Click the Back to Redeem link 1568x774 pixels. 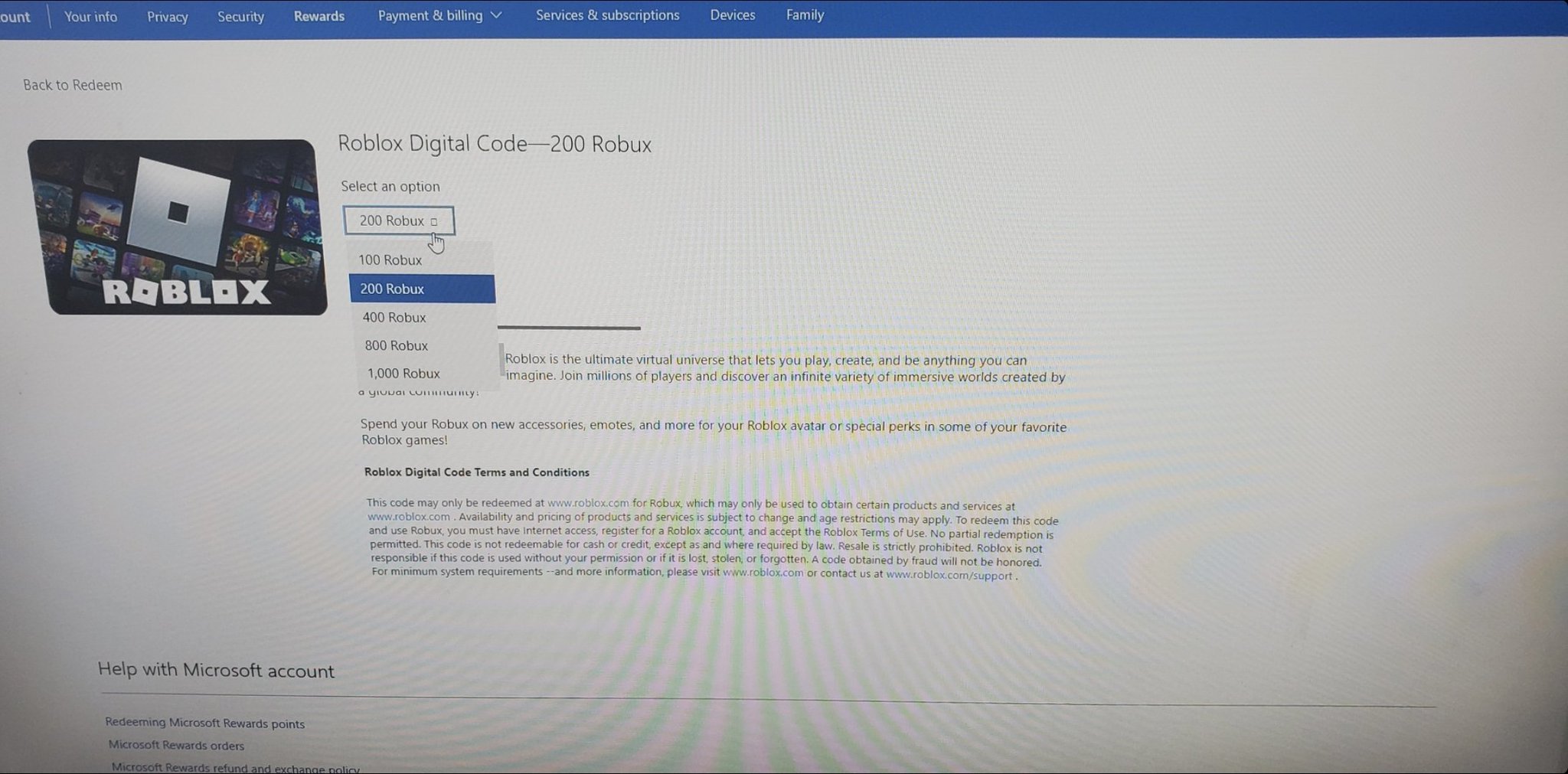tap(72, 85)
